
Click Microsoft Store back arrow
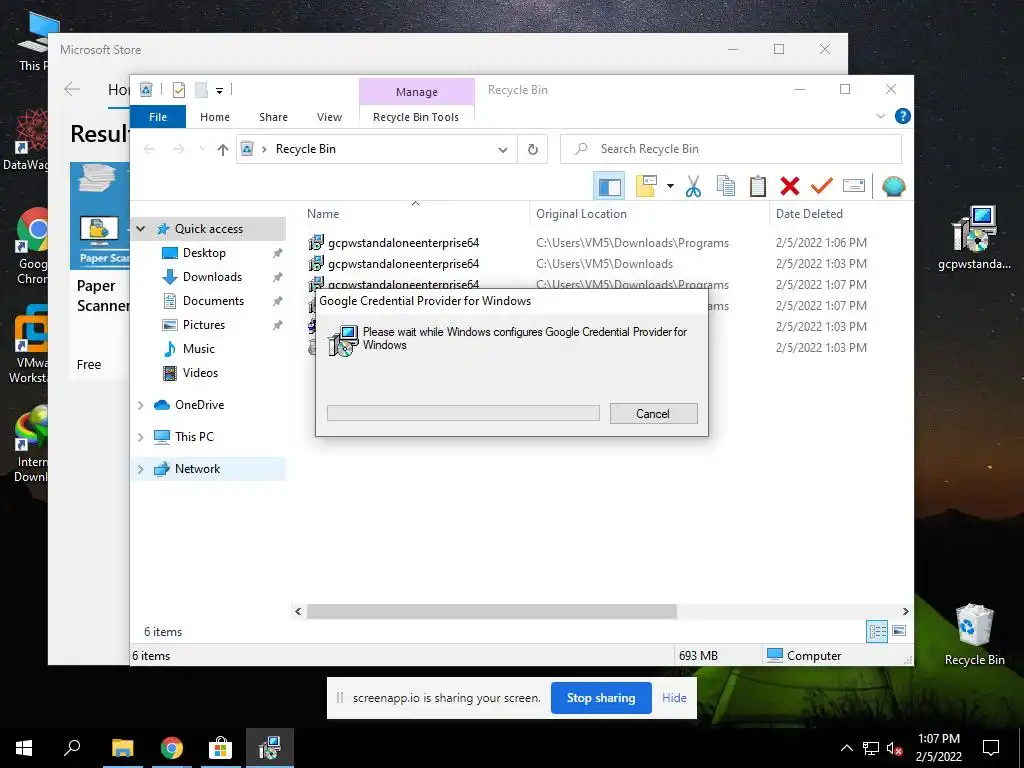[x=72, y=89]
